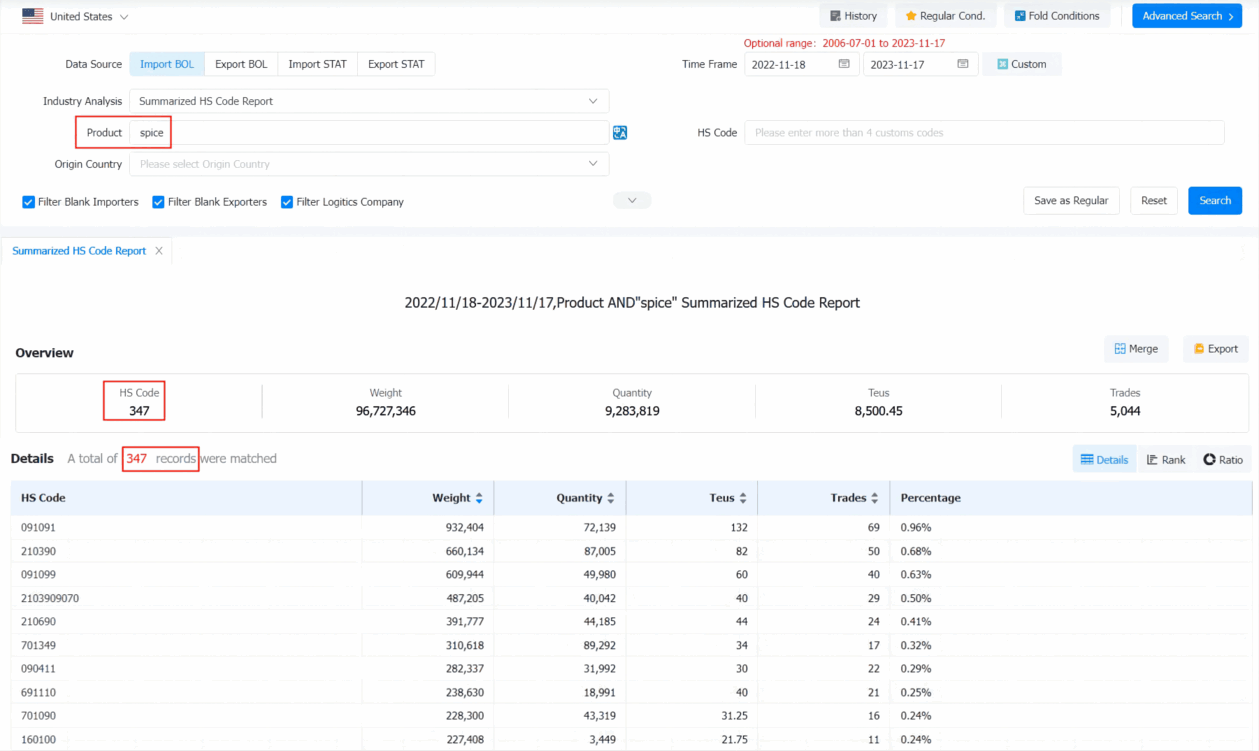Screen dimensions: 1259x751
Task: Collapse the search conditions chevron
Action: 632,201
